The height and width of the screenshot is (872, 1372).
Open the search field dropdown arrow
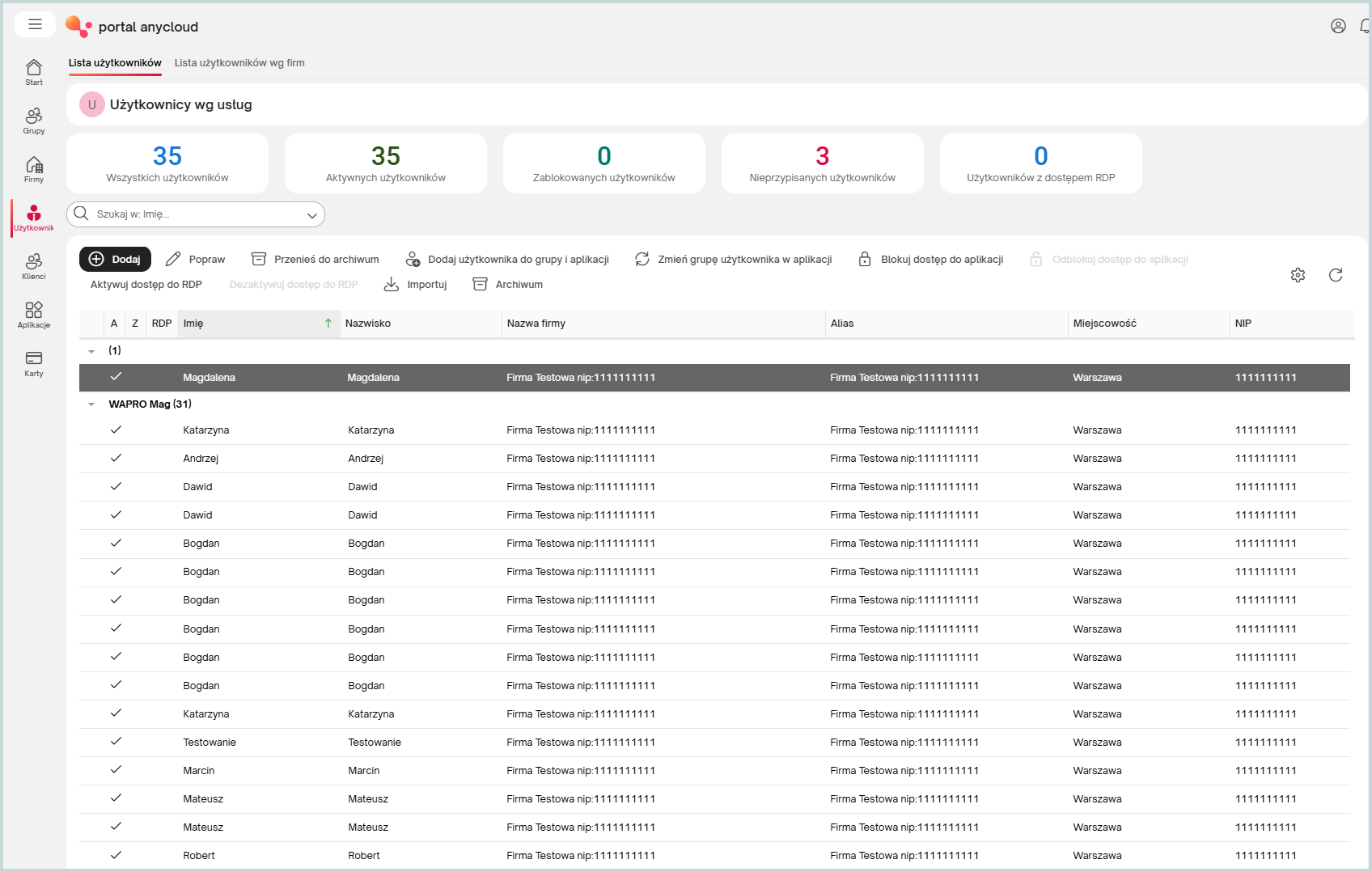[x=311, y=214]
